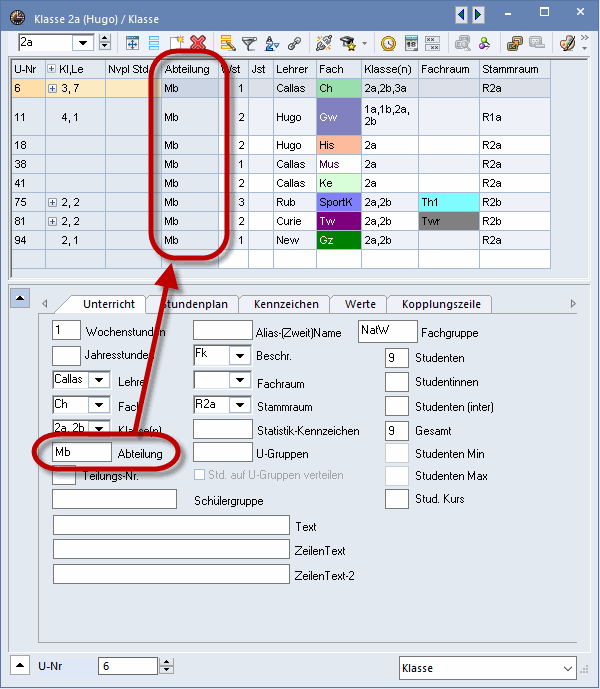600x689 pixels.
Task: Click the ZeilenText-2 input field
Action: (171, 574)
